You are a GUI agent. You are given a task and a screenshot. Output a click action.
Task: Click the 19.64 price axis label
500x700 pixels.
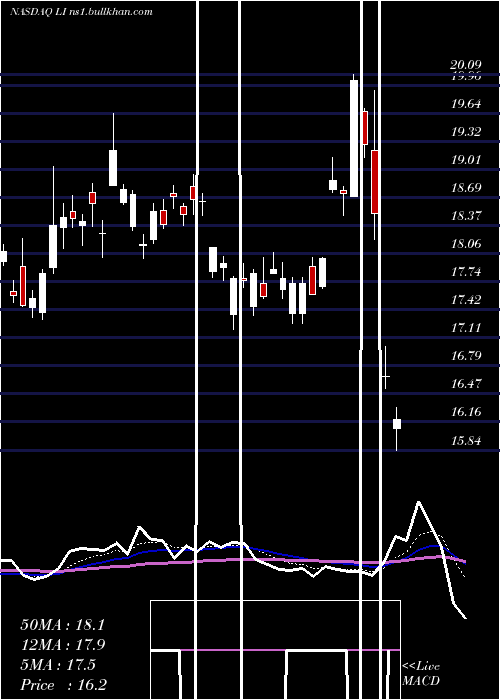point(466,104)
